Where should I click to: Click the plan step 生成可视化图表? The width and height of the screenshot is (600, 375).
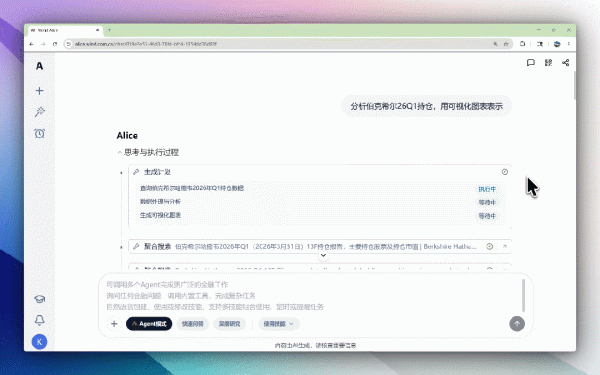click(160, 215)
